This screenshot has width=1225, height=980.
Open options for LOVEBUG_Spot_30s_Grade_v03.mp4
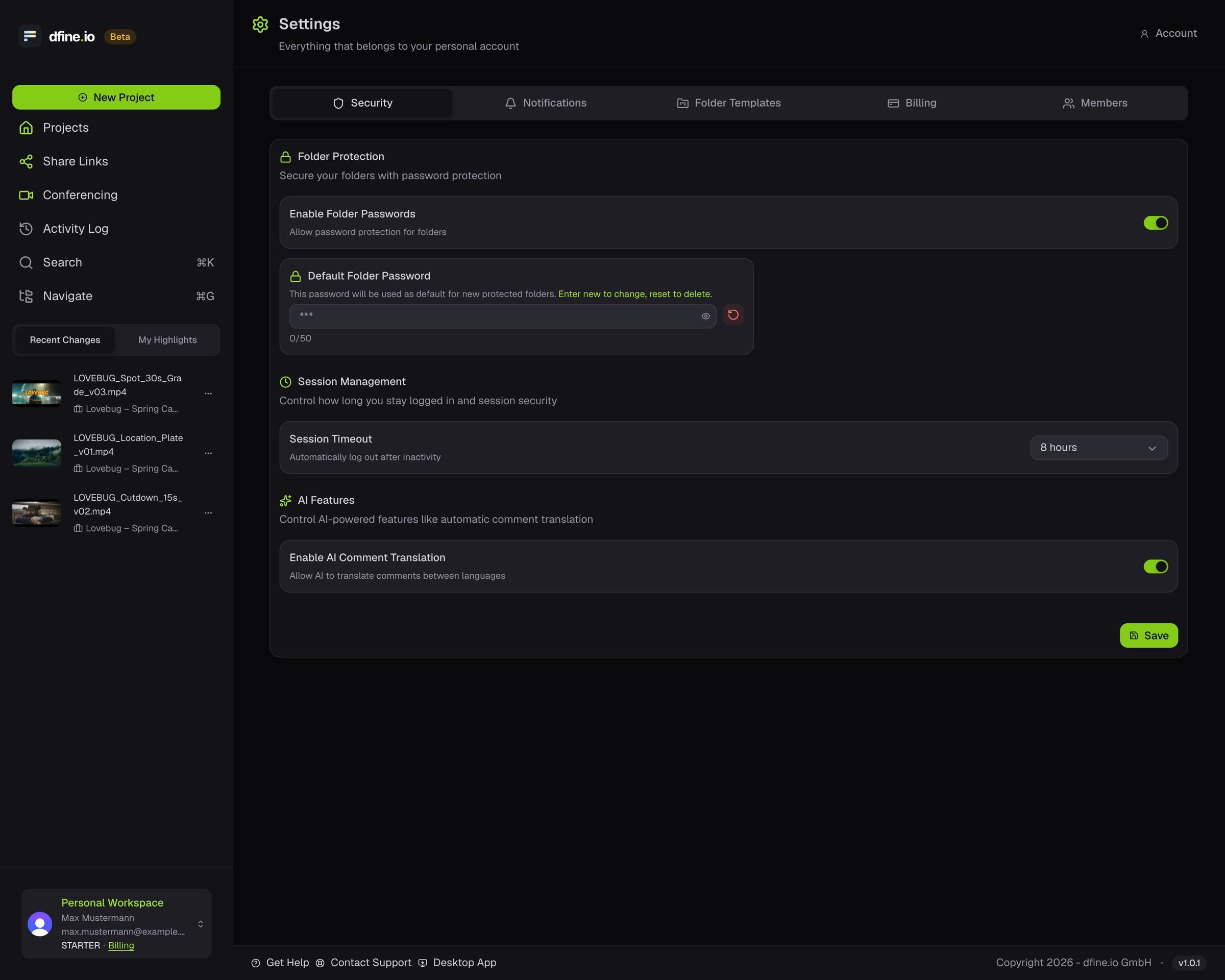(x=208, y=393)
